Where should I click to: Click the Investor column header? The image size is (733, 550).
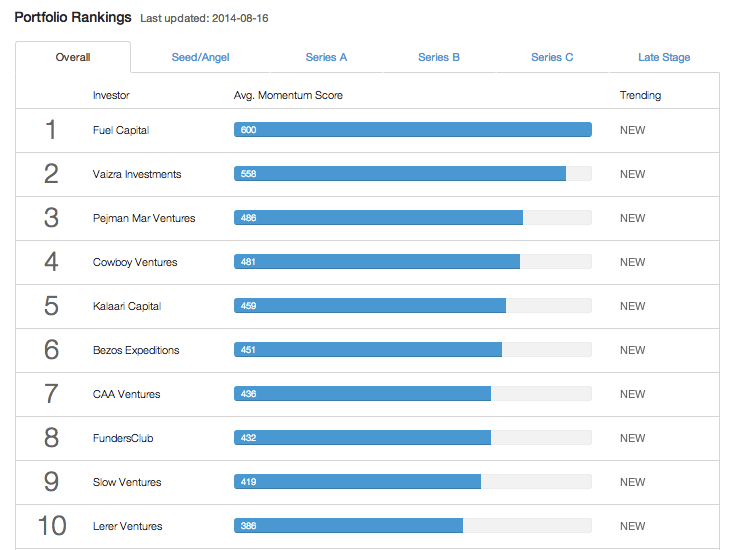[x=111, y=95]
